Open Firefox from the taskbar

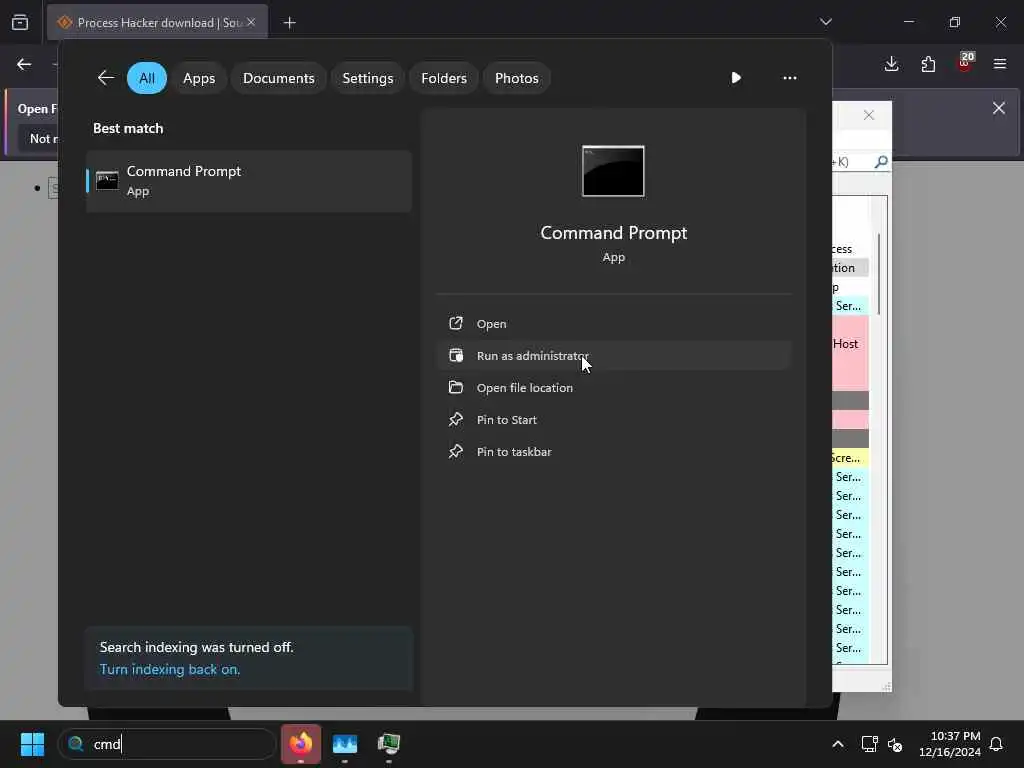point(301,744)
